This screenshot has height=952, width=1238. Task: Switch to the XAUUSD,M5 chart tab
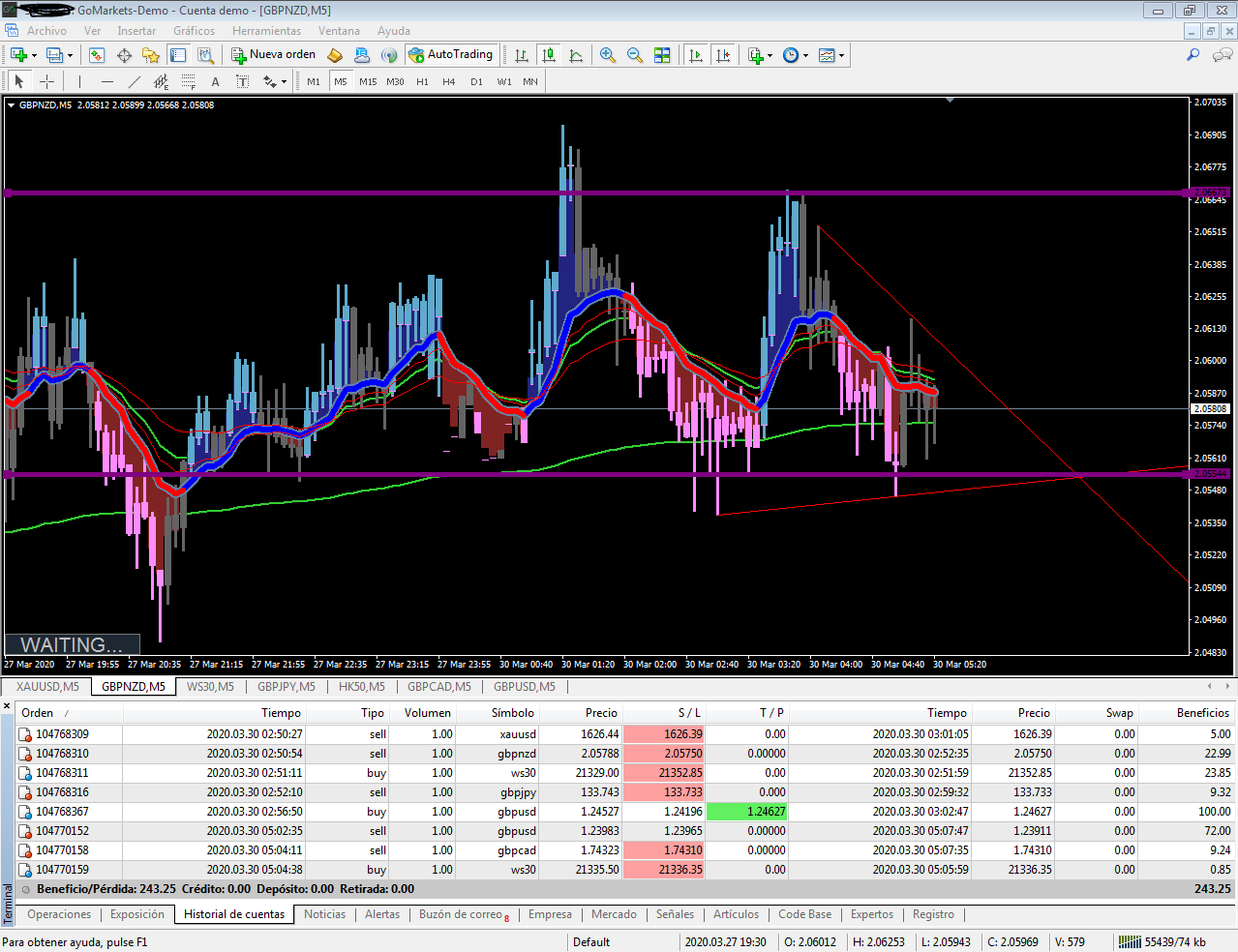point(47,687)
